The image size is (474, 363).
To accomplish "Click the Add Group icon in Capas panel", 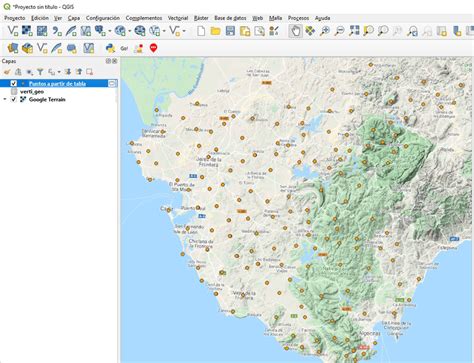I will 18,72.
